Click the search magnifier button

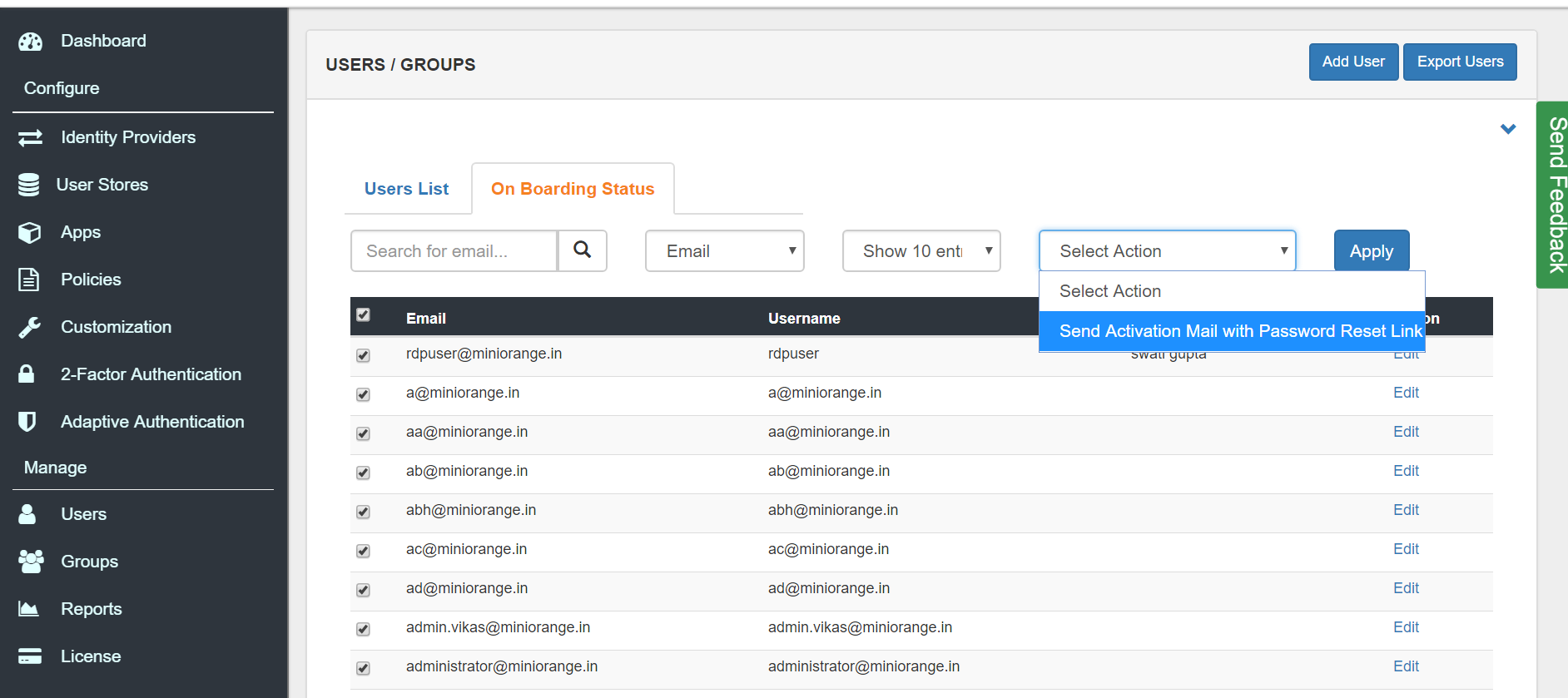coord(582,250)
